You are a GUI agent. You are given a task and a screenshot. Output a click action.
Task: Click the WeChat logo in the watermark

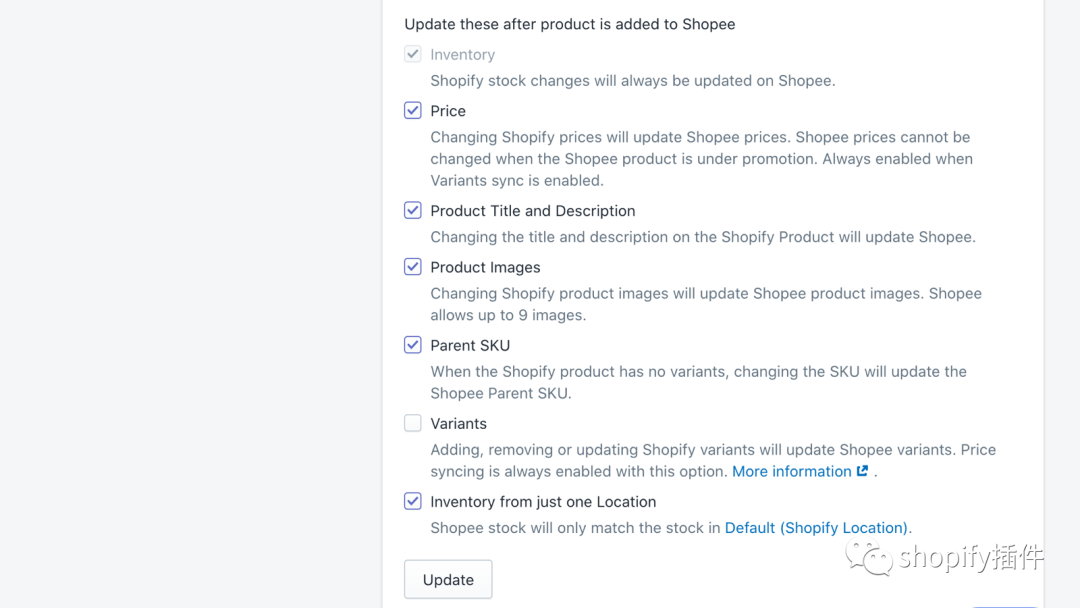[869, 557]
